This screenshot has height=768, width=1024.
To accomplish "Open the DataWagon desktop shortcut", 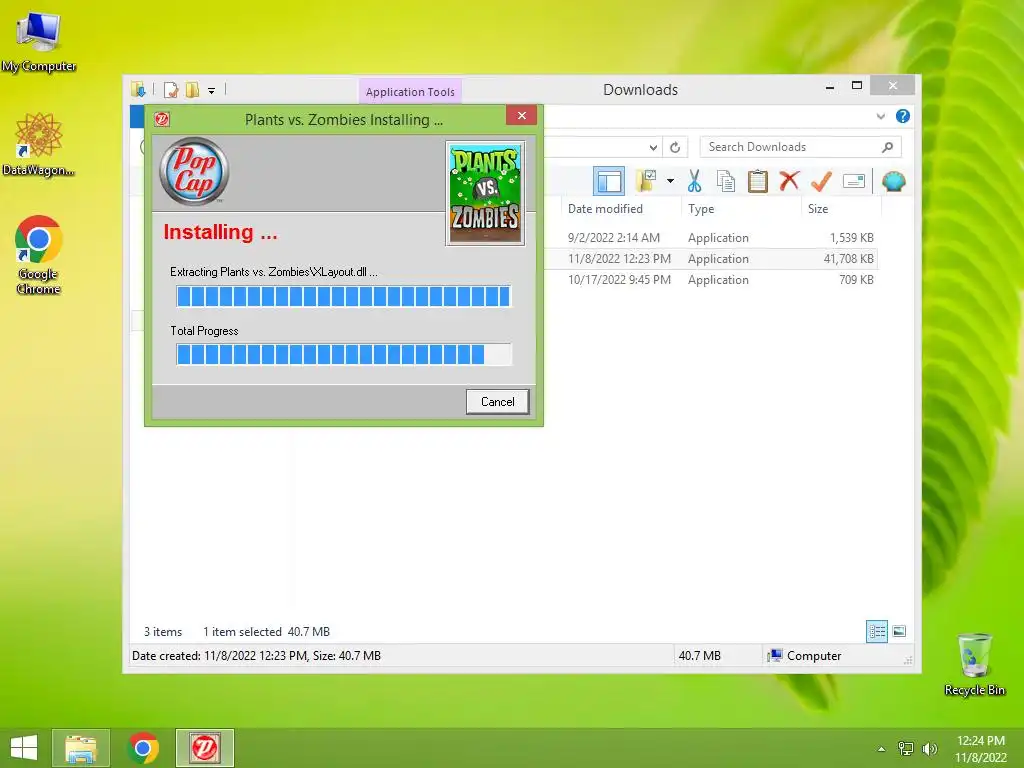I will point(39,144).
